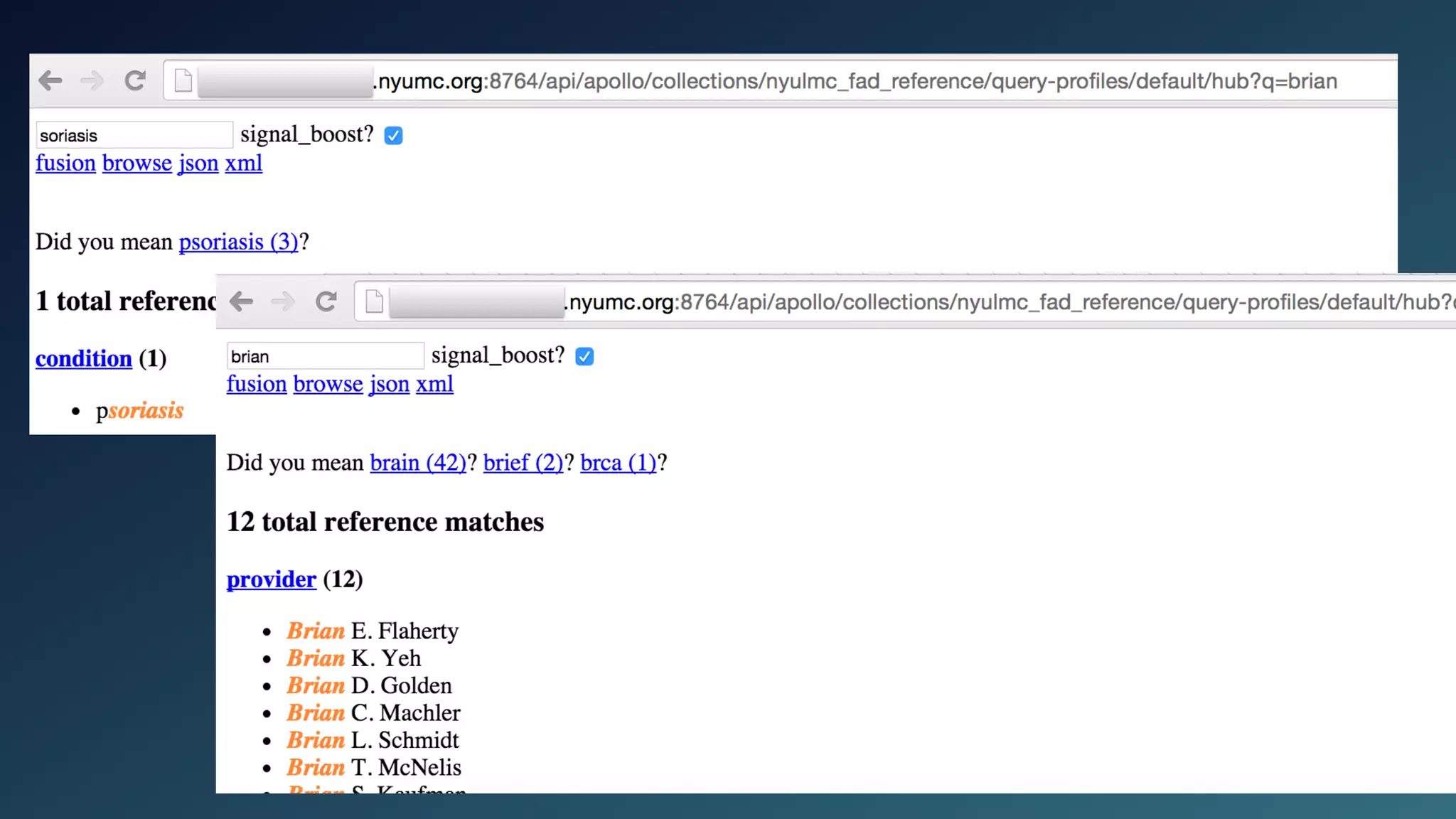Reload the top browser page
The height and width of the screenshot is (819, 1456).
pyautogui.click(x=135, y=81)
